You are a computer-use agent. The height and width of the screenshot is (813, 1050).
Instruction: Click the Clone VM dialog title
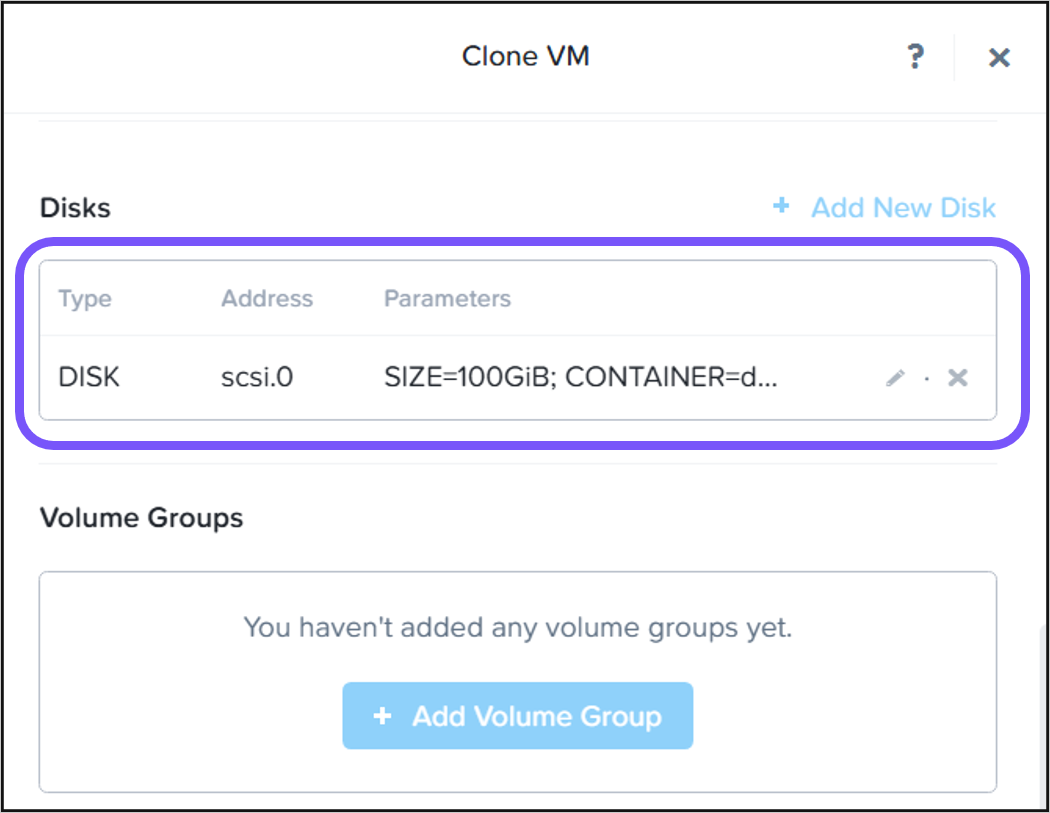coord(525,56)
